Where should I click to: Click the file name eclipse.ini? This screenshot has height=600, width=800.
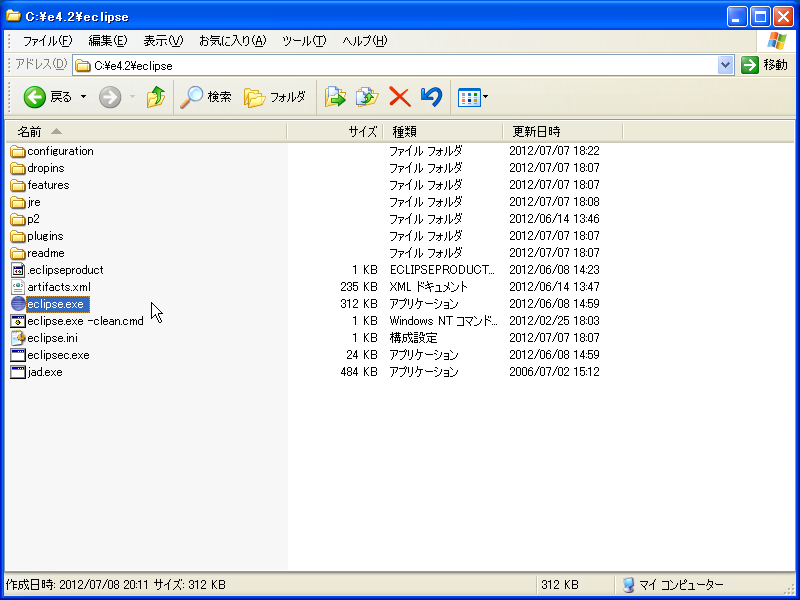tap(53, 338)
